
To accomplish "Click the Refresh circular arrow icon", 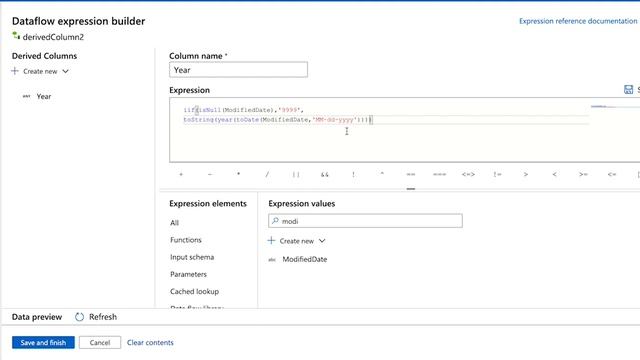I will [79, 317].
